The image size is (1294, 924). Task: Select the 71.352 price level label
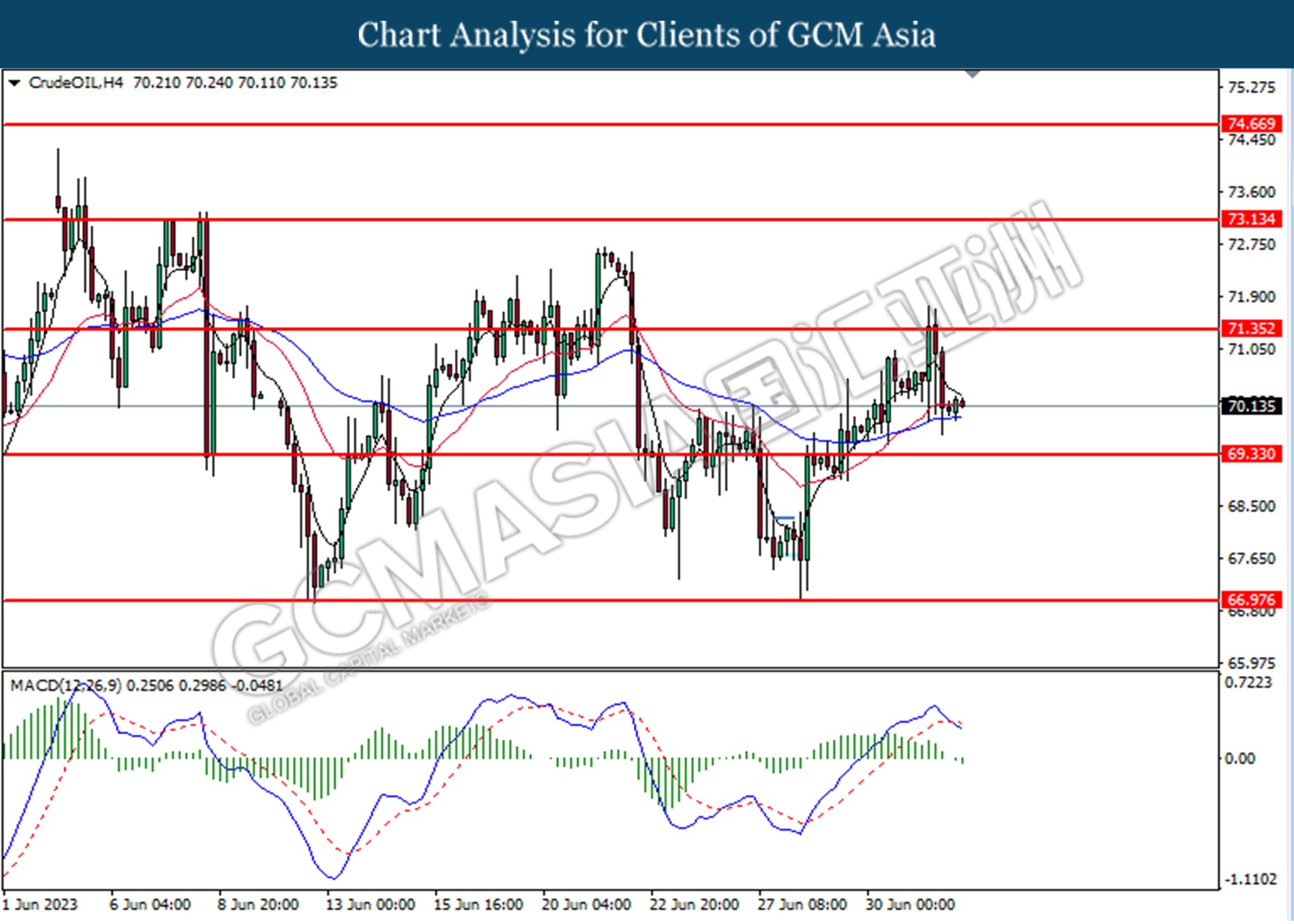(1251, 329)
